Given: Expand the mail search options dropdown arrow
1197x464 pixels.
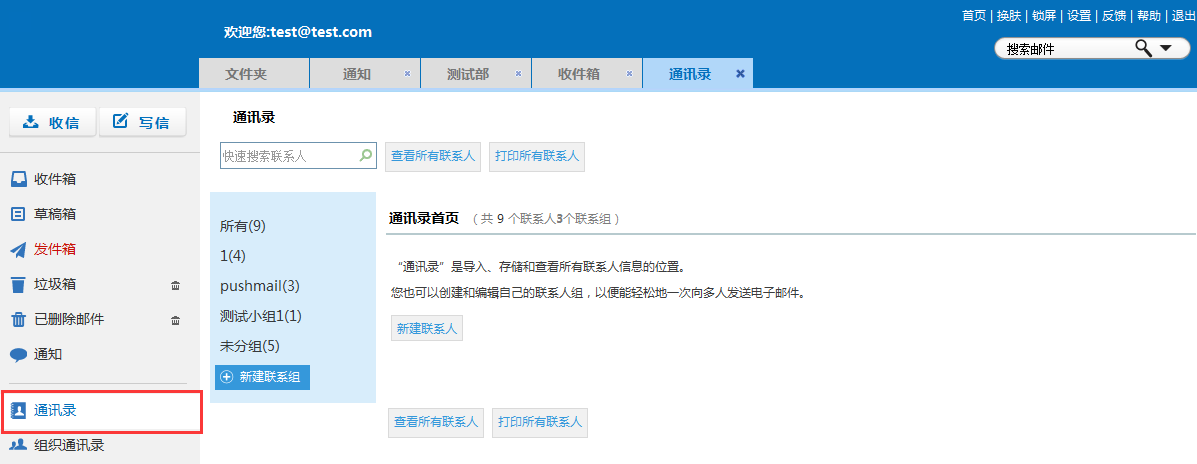Looking at the screenshot, I should 1165,48.
